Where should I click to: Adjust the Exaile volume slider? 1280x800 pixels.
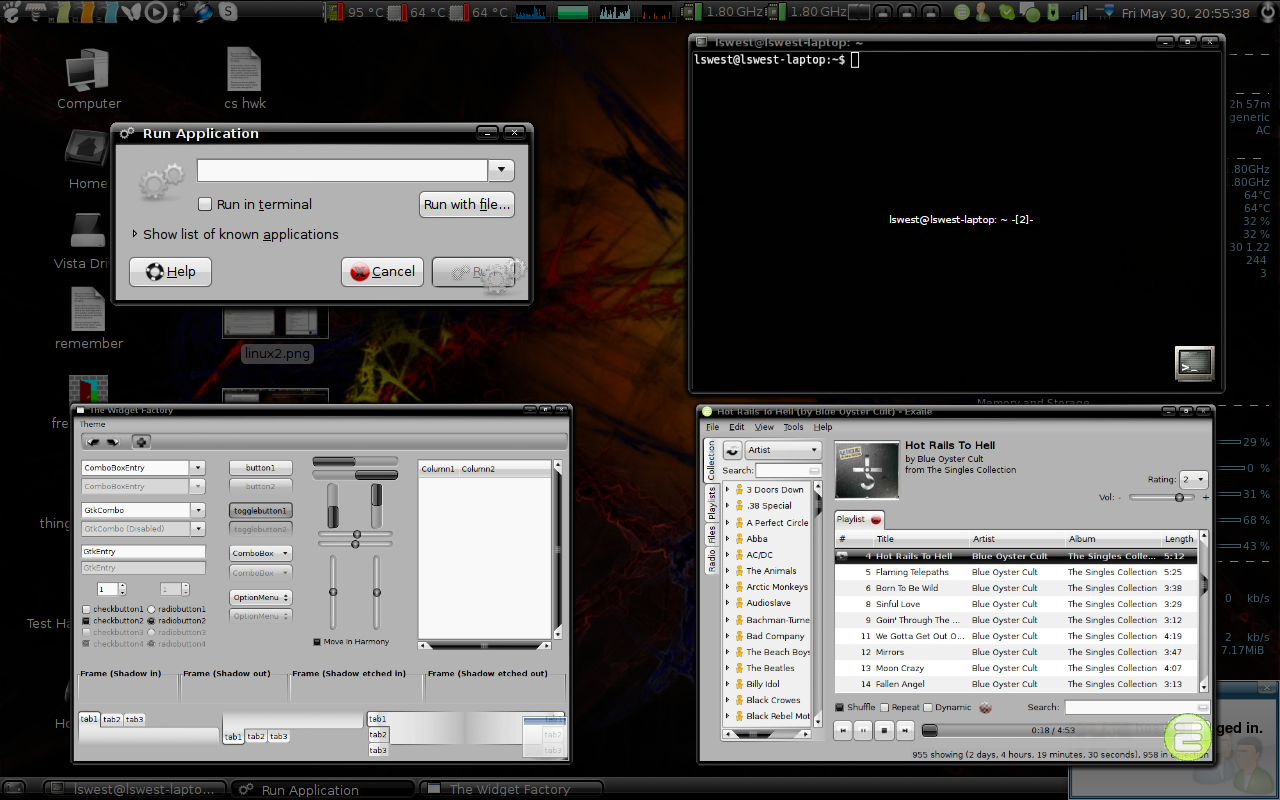coord(1162,497)
